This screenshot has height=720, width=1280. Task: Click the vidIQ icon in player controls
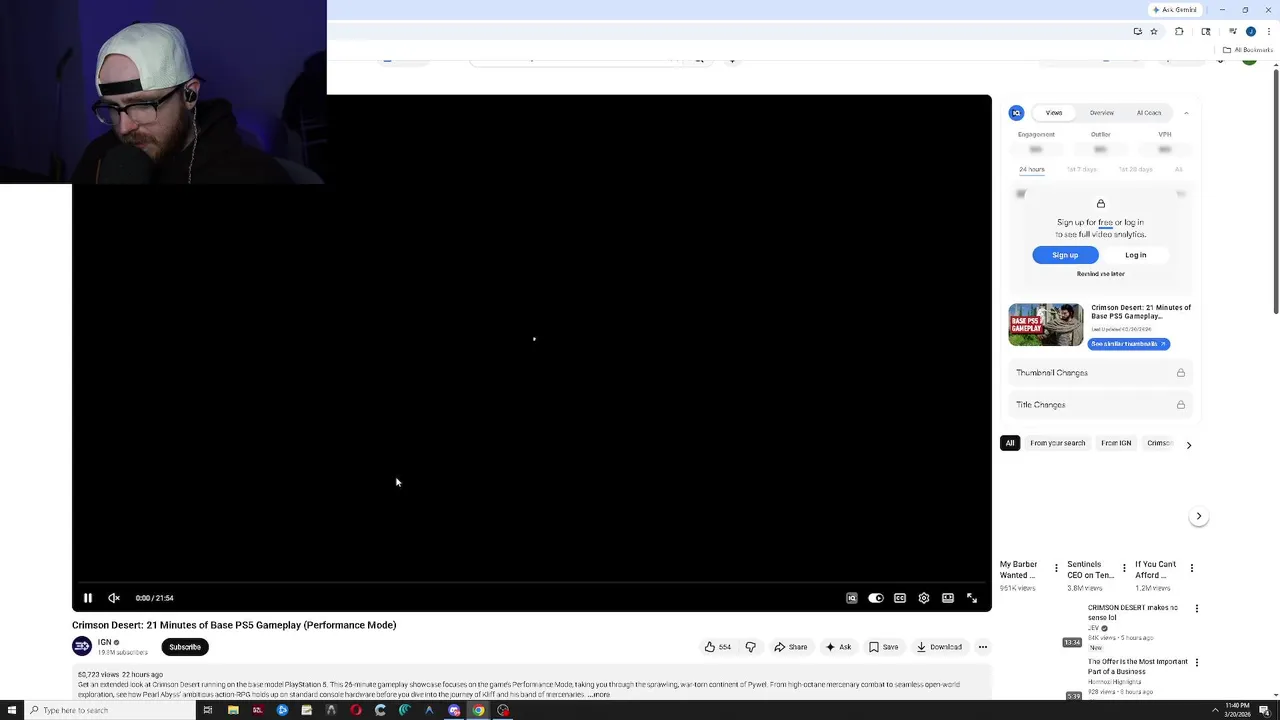[x=852, y=598]
